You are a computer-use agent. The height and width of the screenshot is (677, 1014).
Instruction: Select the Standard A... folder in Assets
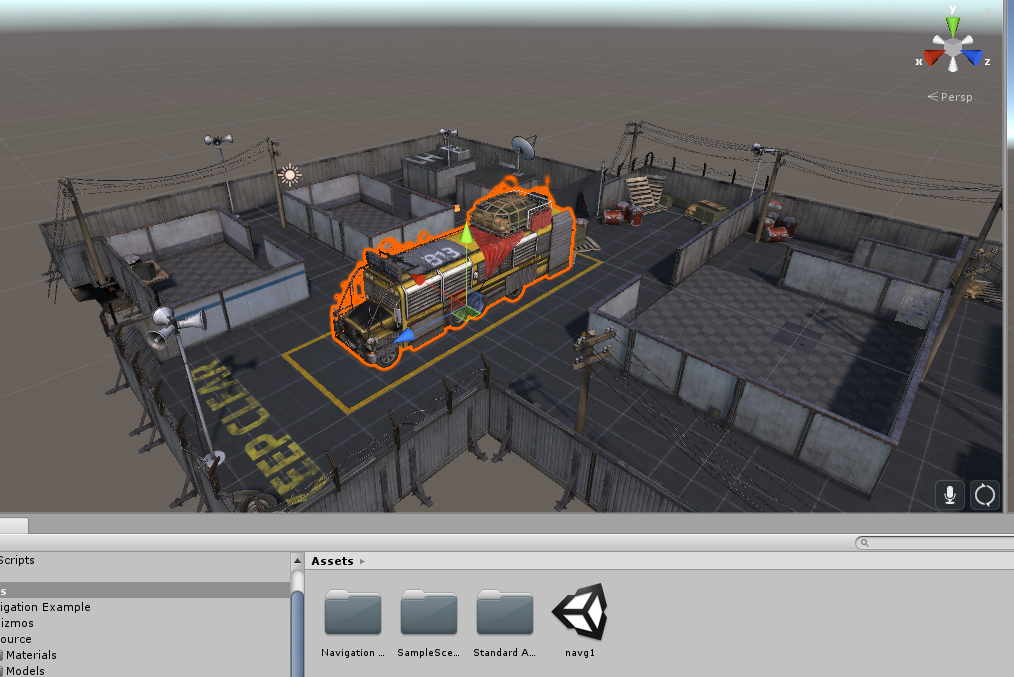504,623
